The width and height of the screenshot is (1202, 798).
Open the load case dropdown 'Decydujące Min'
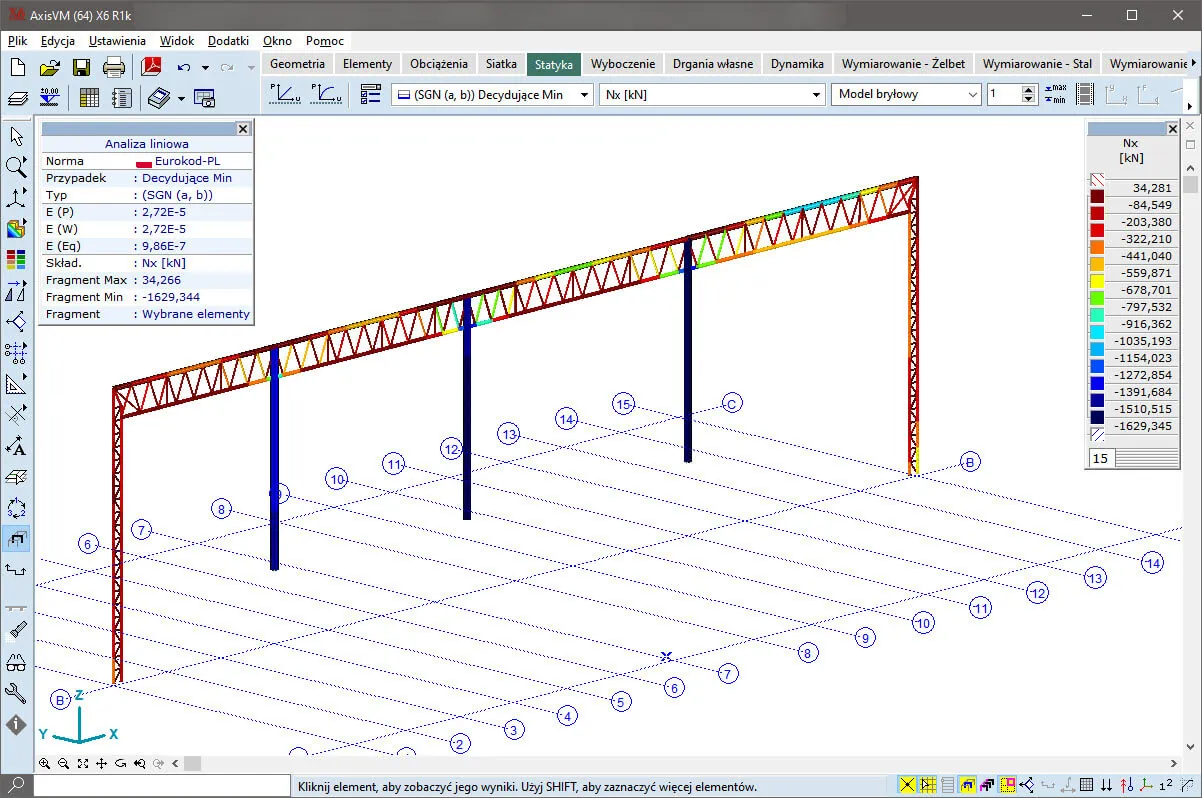click(x=491, y=94)
